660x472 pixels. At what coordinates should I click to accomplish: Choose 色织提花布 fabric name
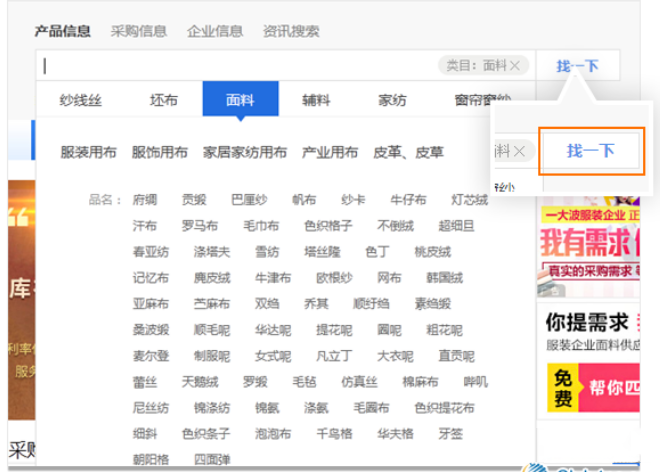(x=444, y=408)
